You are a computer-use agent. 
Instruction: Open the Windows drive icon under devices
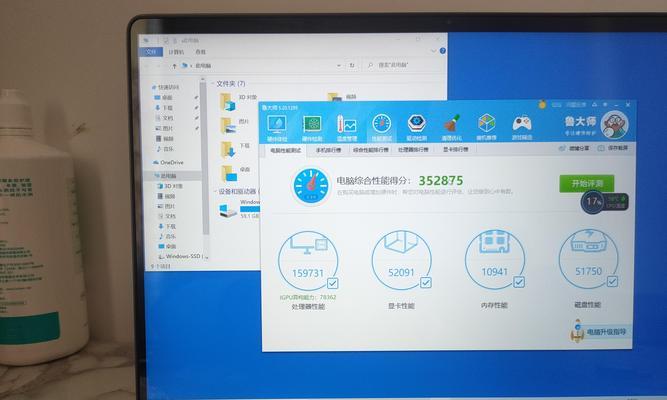pyautogui.click(x=228, y=211)
